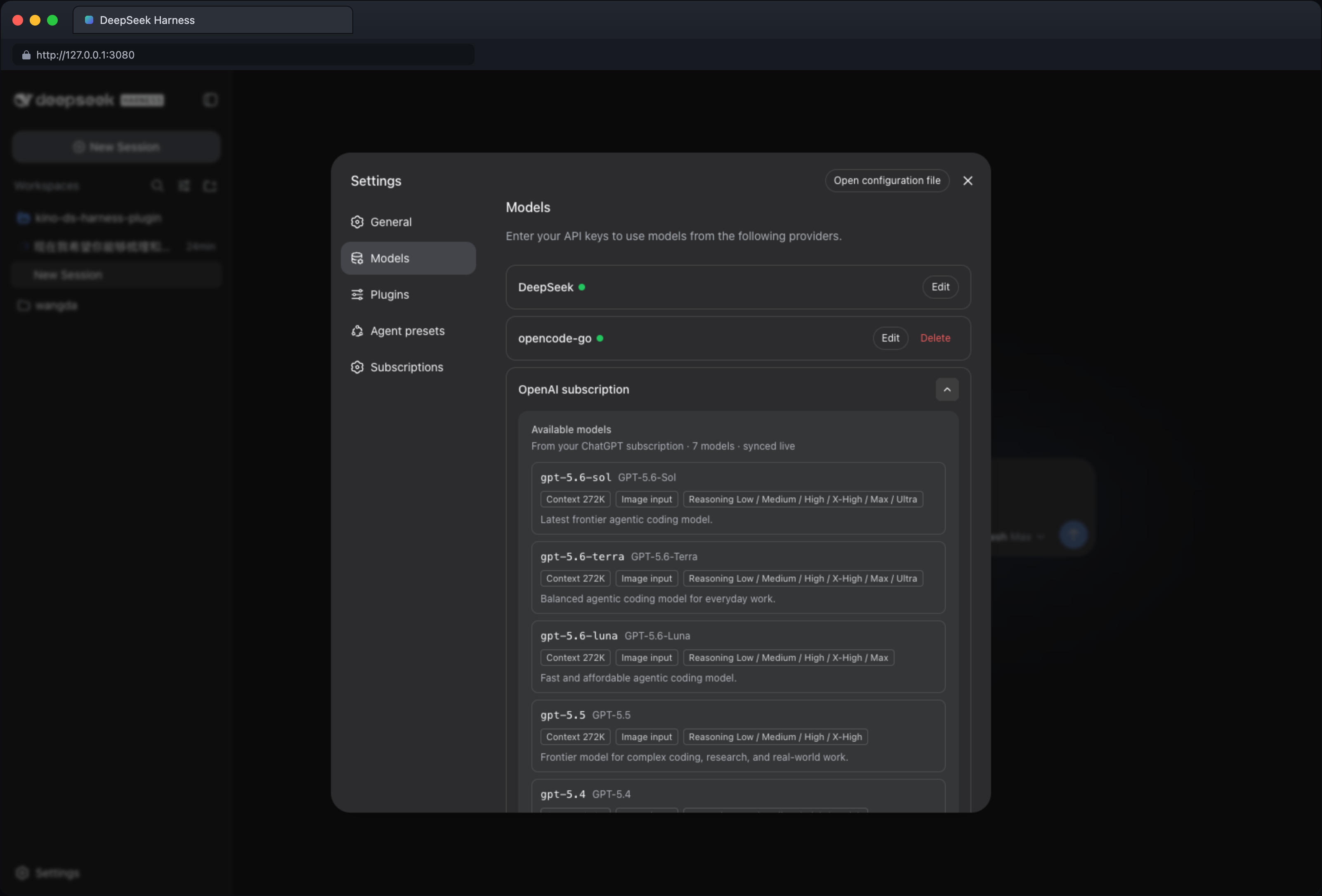Click Reasoning tag of gpt-5.6-luna
1322x896 pixels.
click(x=788, y=658)
